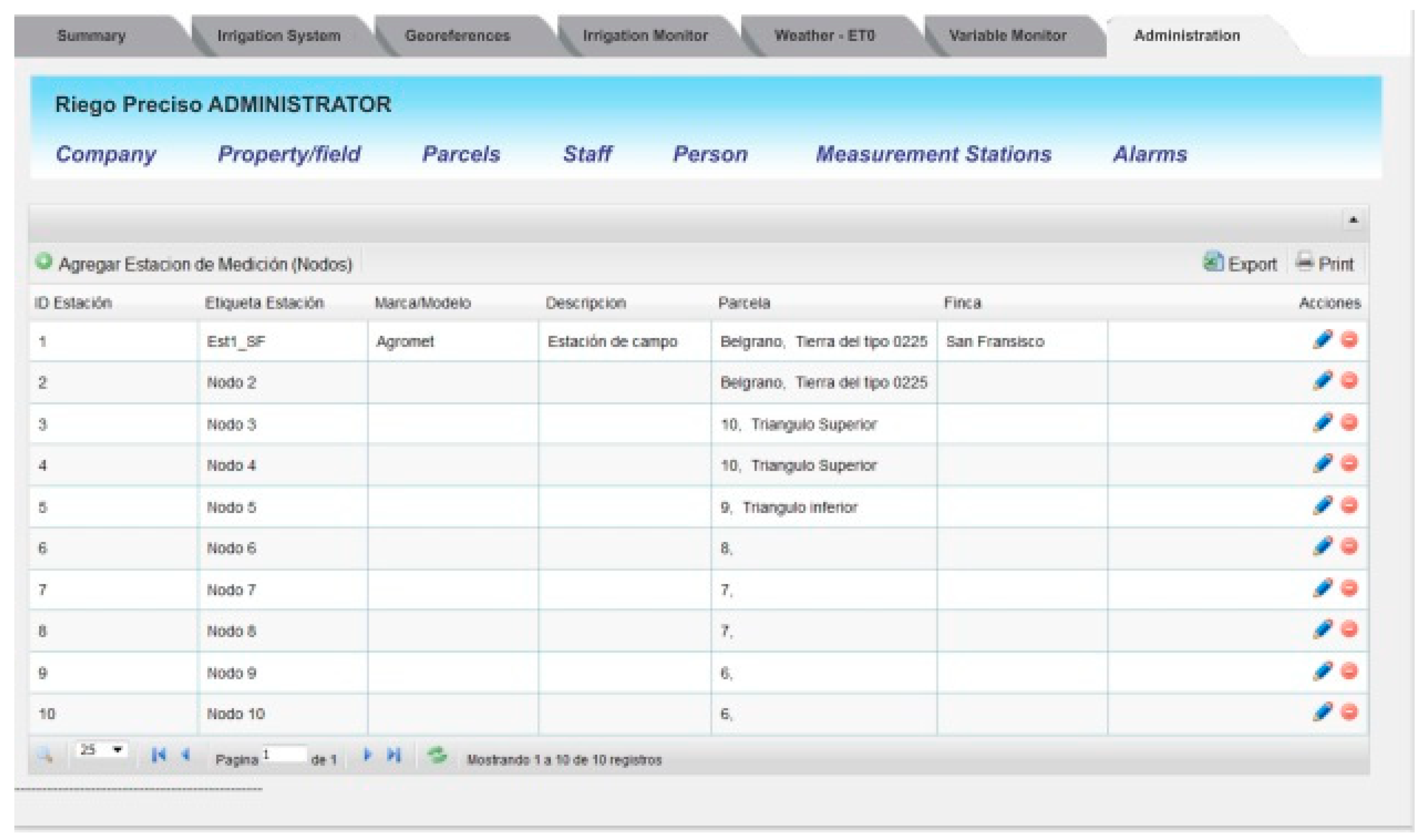Refresh the table with the green reload icon

point(437,755)
